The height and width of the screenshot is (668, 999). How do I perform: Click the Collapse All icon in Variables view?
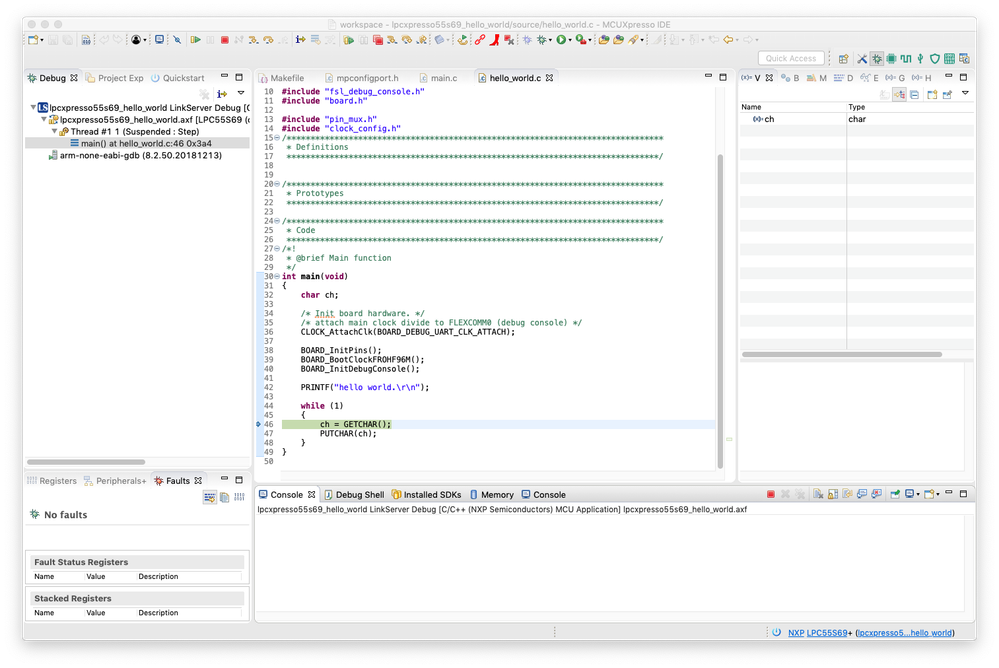pos(914,94)
